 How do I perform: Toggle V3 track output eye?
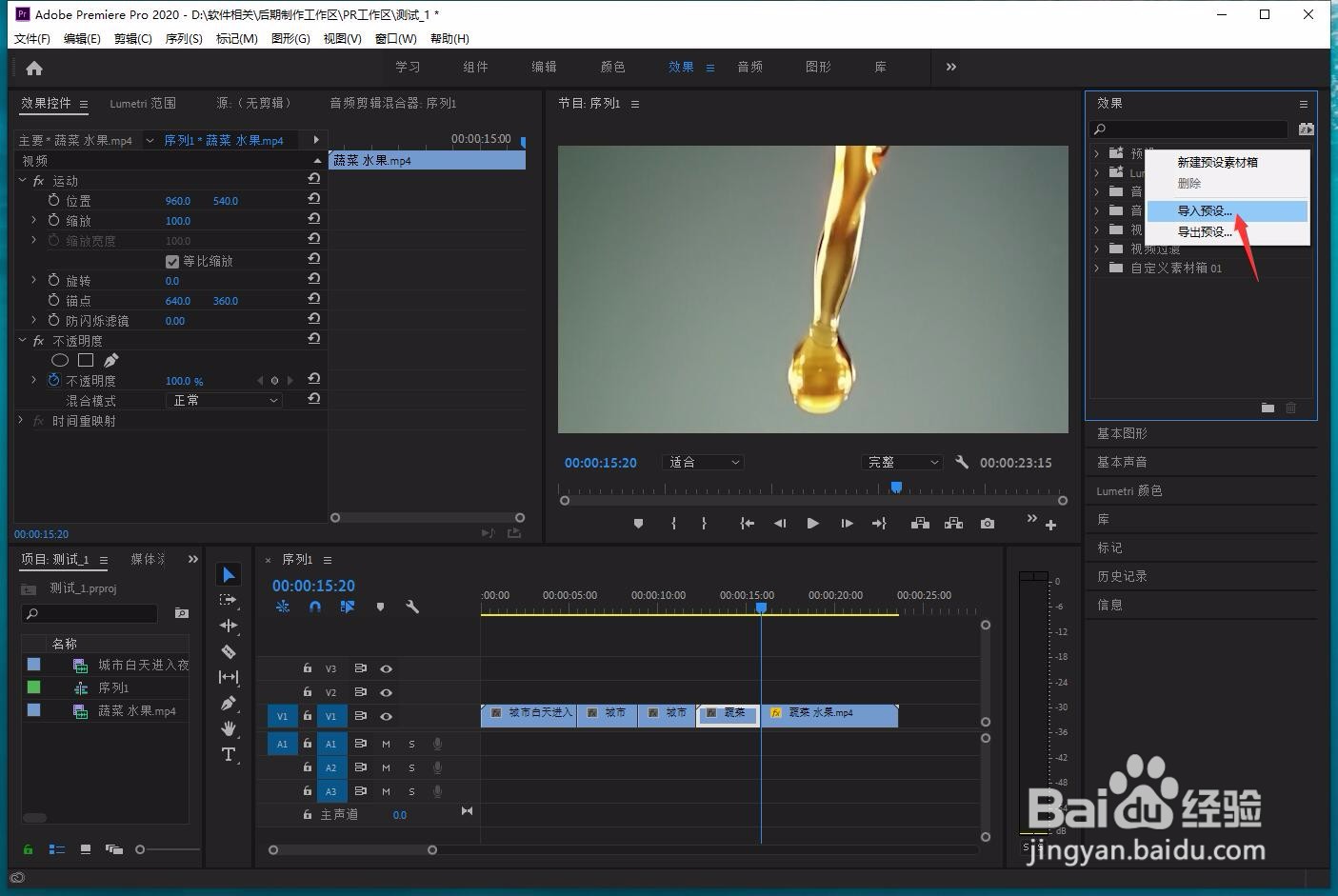click(x=386, y=668)
